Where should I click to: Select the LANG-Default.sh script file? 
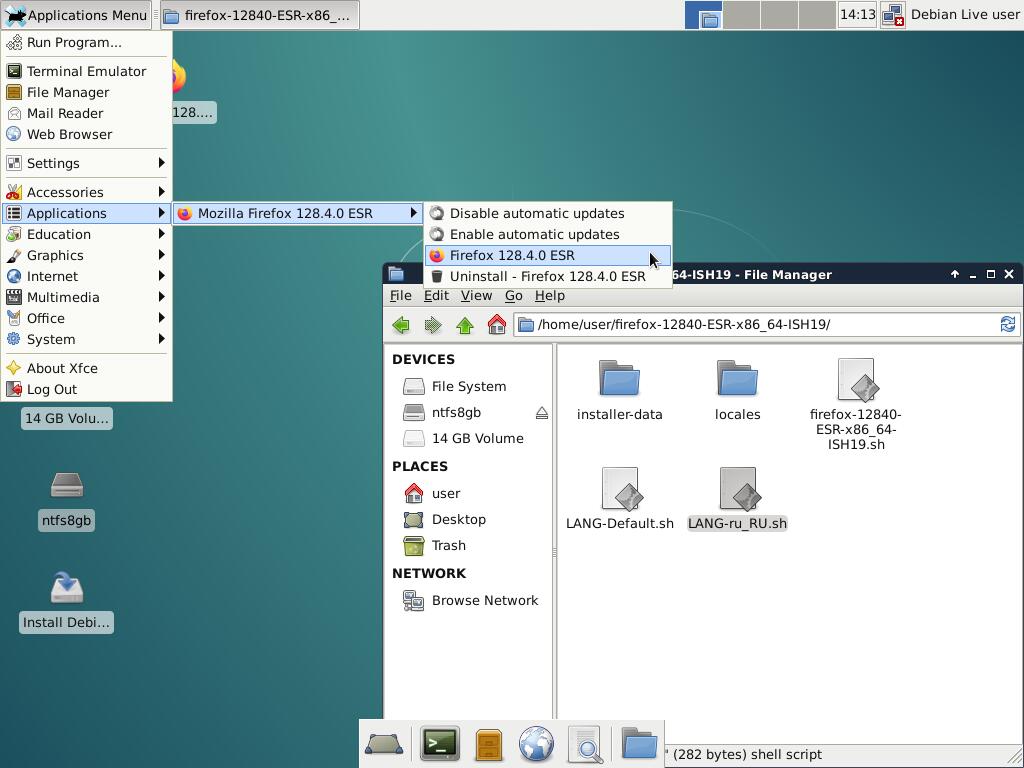(620, 488)
